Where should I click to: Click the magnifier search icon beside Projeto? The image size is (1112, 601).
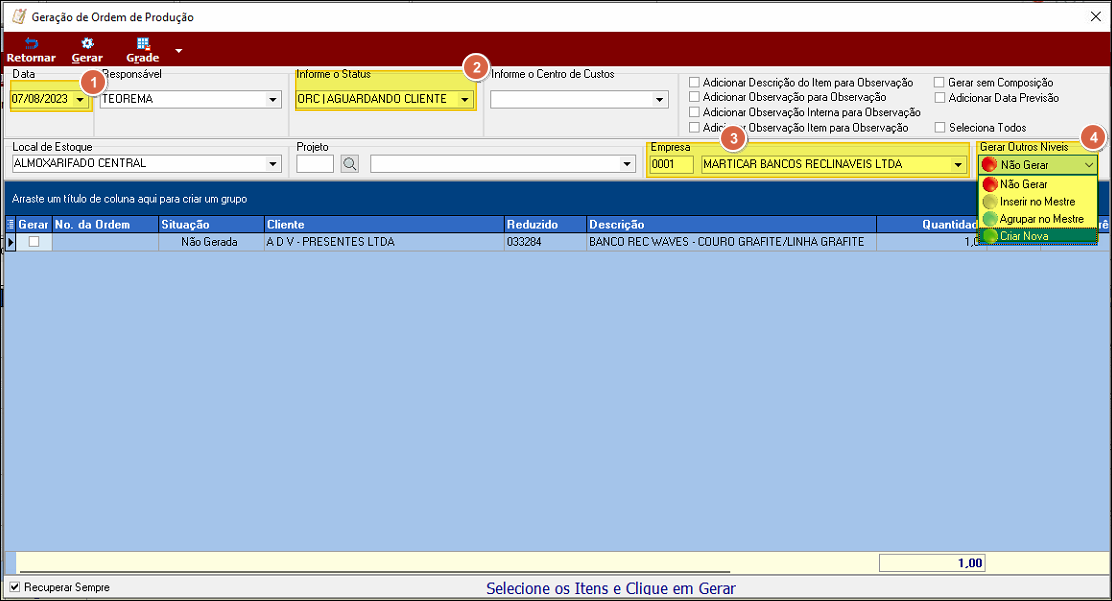point(350,164)
